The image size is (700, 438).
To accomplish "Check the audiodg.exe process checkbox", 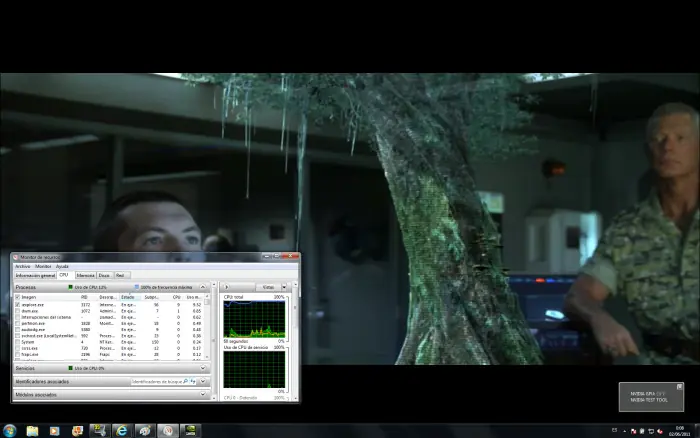I will 17,330.
